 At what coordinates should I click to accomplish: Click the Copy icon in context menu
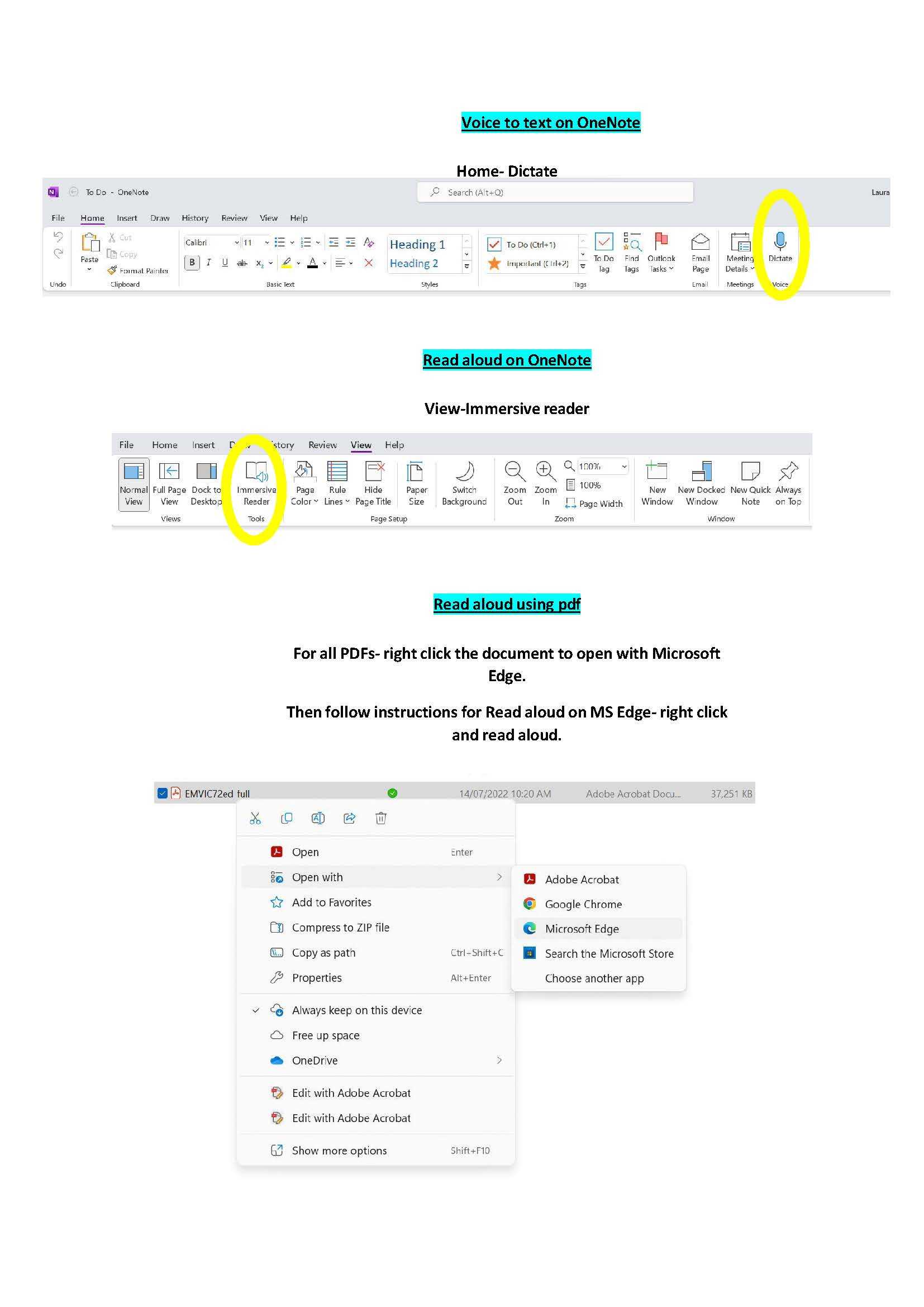click(287, 818)
